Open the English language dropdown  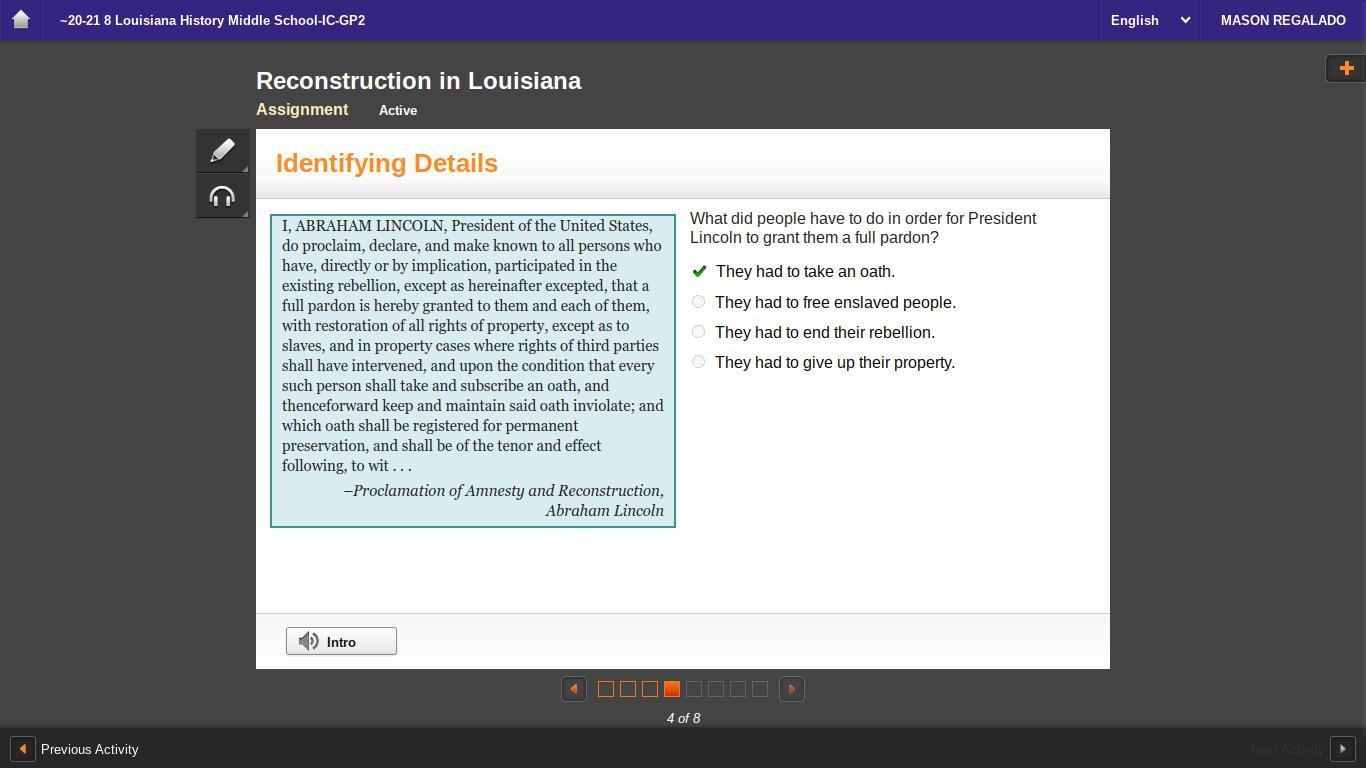coord(1150,20)
